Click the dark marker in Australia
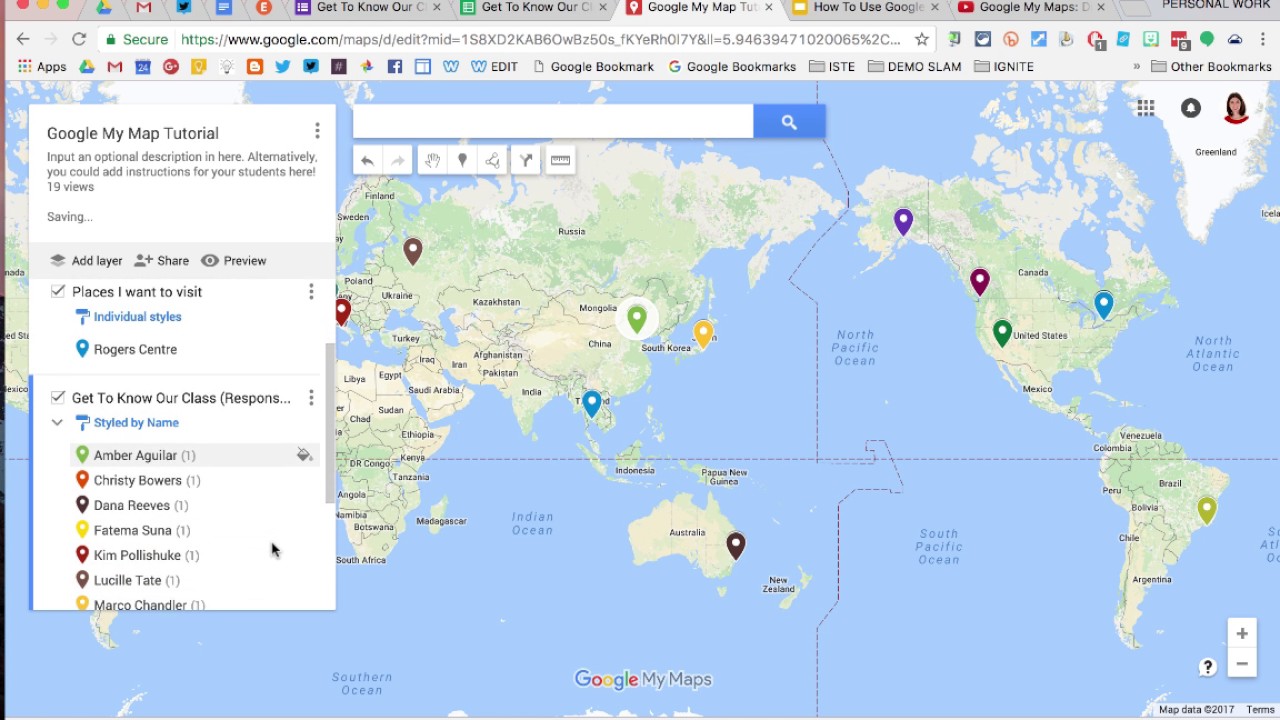The width and height of the screenshot is (1280, 720). pos(736,545)
